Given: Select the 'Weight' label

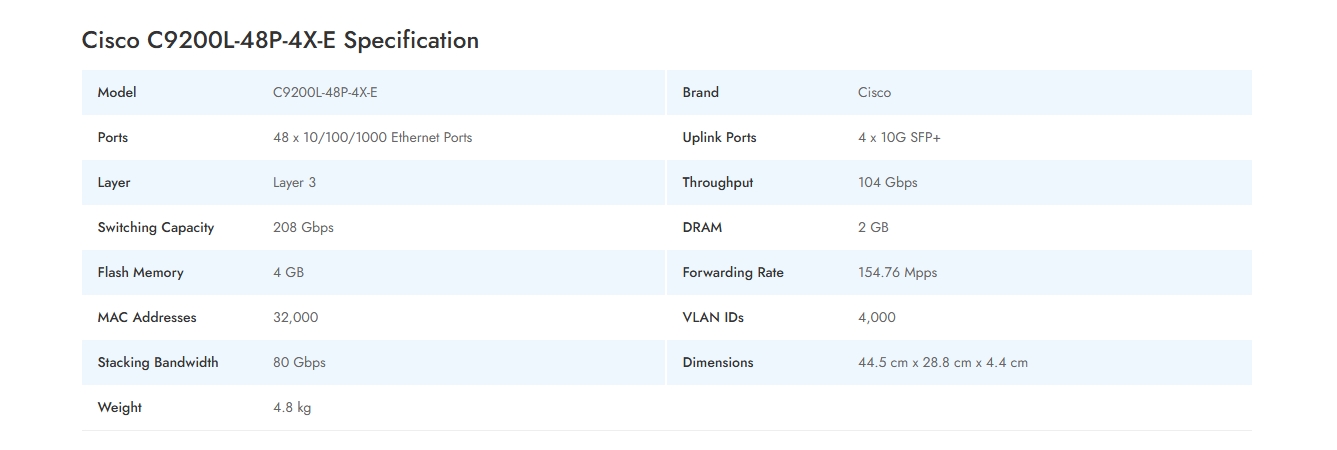Looking at the screenshot, I should [x=119, y=407].
